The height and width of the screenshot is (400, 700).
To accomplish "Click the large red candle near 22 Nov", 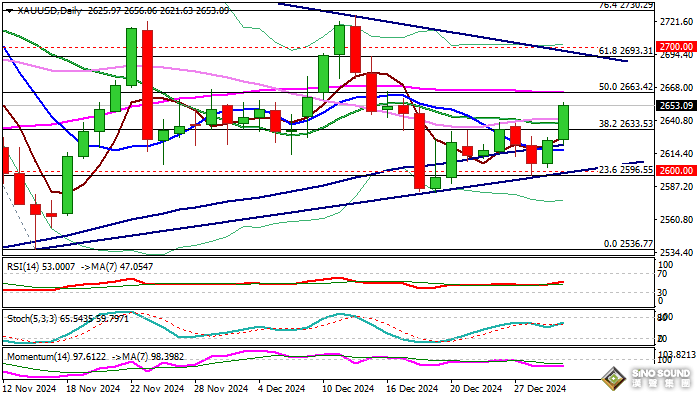I will coord(148,84).
